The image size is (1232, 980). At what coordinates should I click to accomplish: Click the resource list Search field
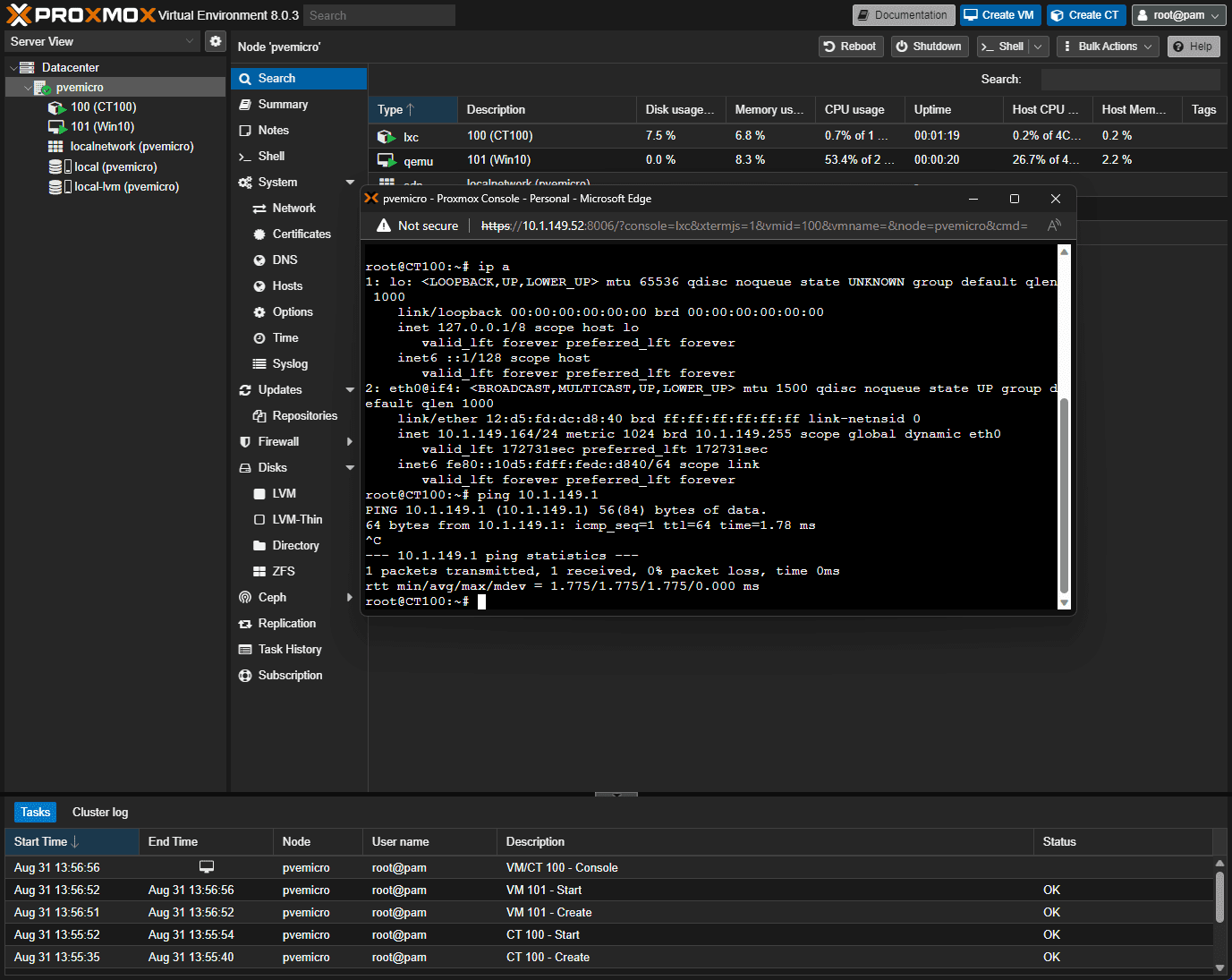(x=1130, y=79)
